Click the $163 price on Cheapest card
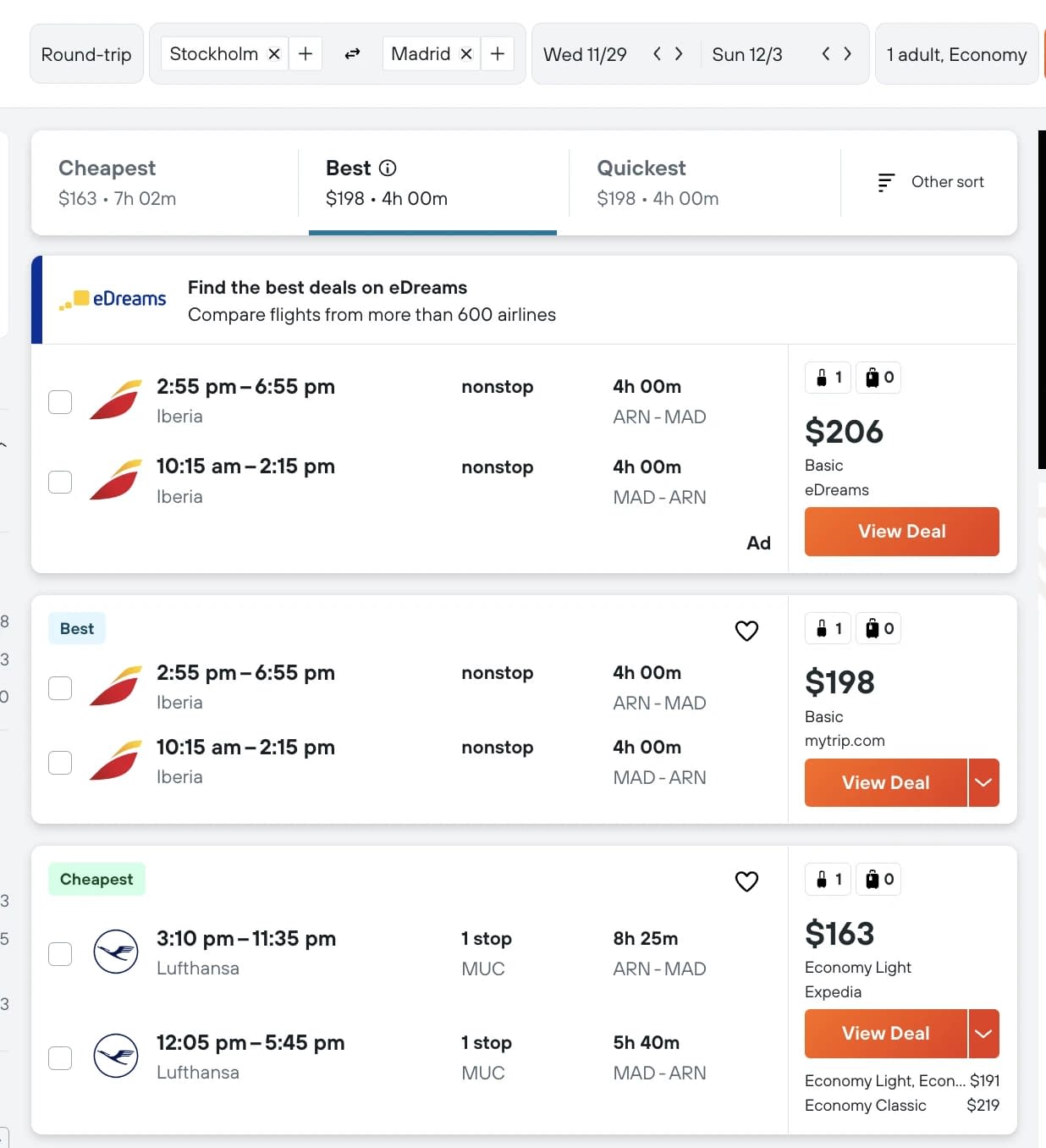This screenshot has height=1148, width=1046. (840, 934)
